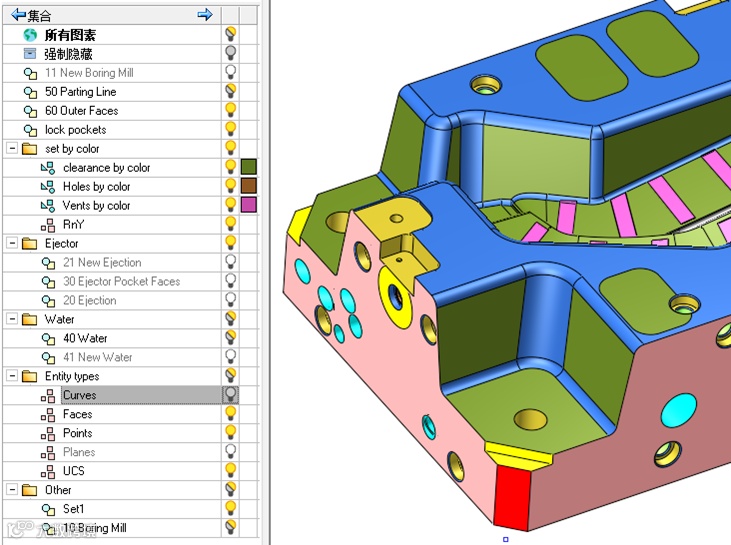Collapse the Entity types folder

[x=12, y=376]
